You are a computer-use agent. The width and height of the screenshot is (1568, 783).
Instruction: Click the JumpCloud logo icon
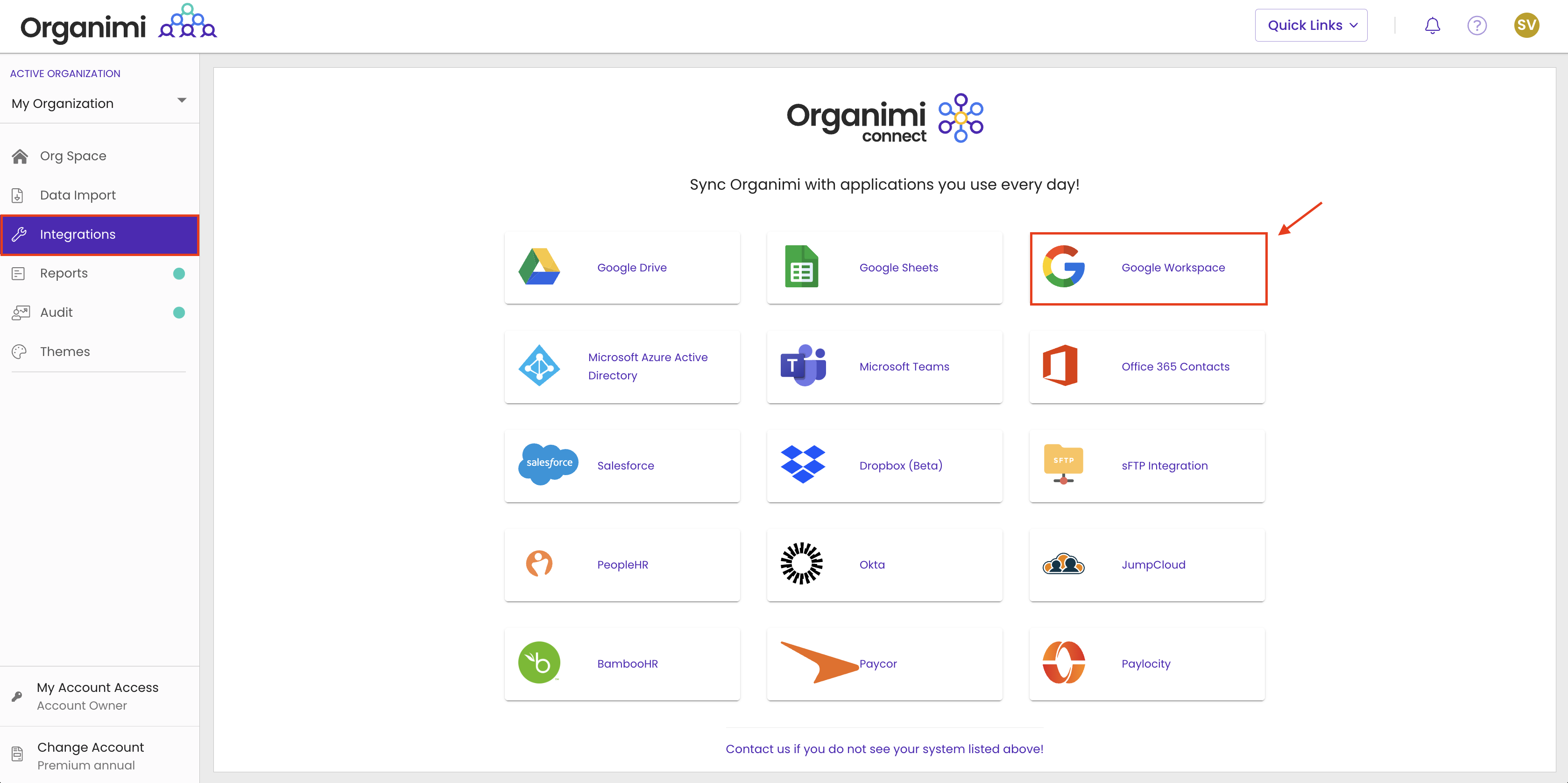(1063, 564)
